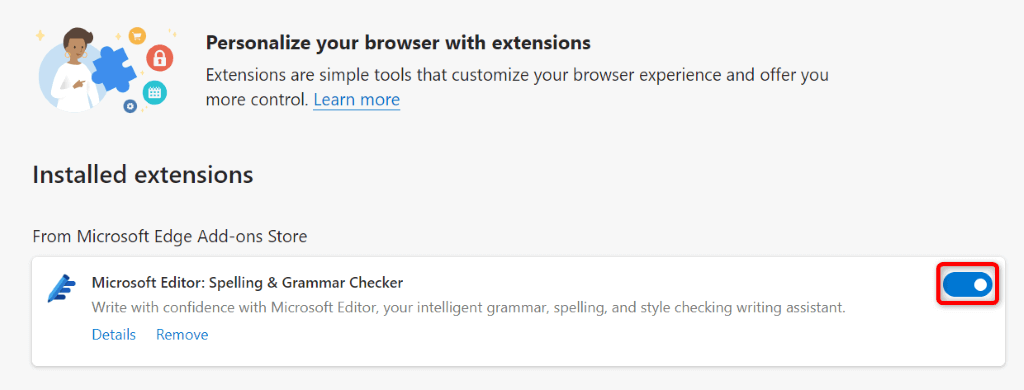Image resolution: width=1024 pixels, height=390 pixels.
Task: Click the Write with confidence description text
Action: (x=469, y=307)
